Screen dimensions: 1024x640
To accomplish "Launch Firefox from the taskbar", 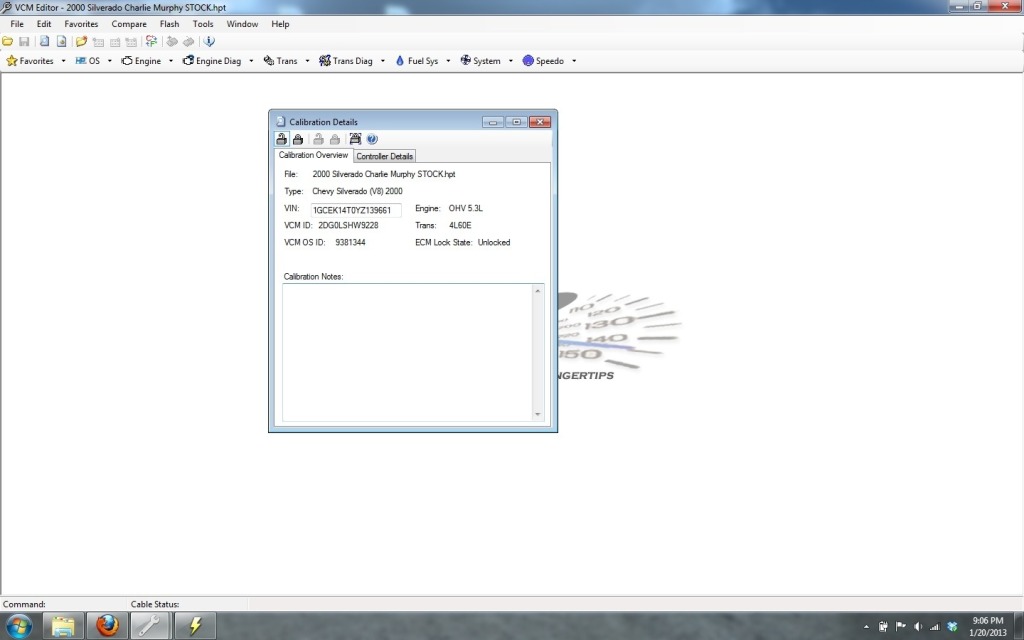I will [107, 626].
